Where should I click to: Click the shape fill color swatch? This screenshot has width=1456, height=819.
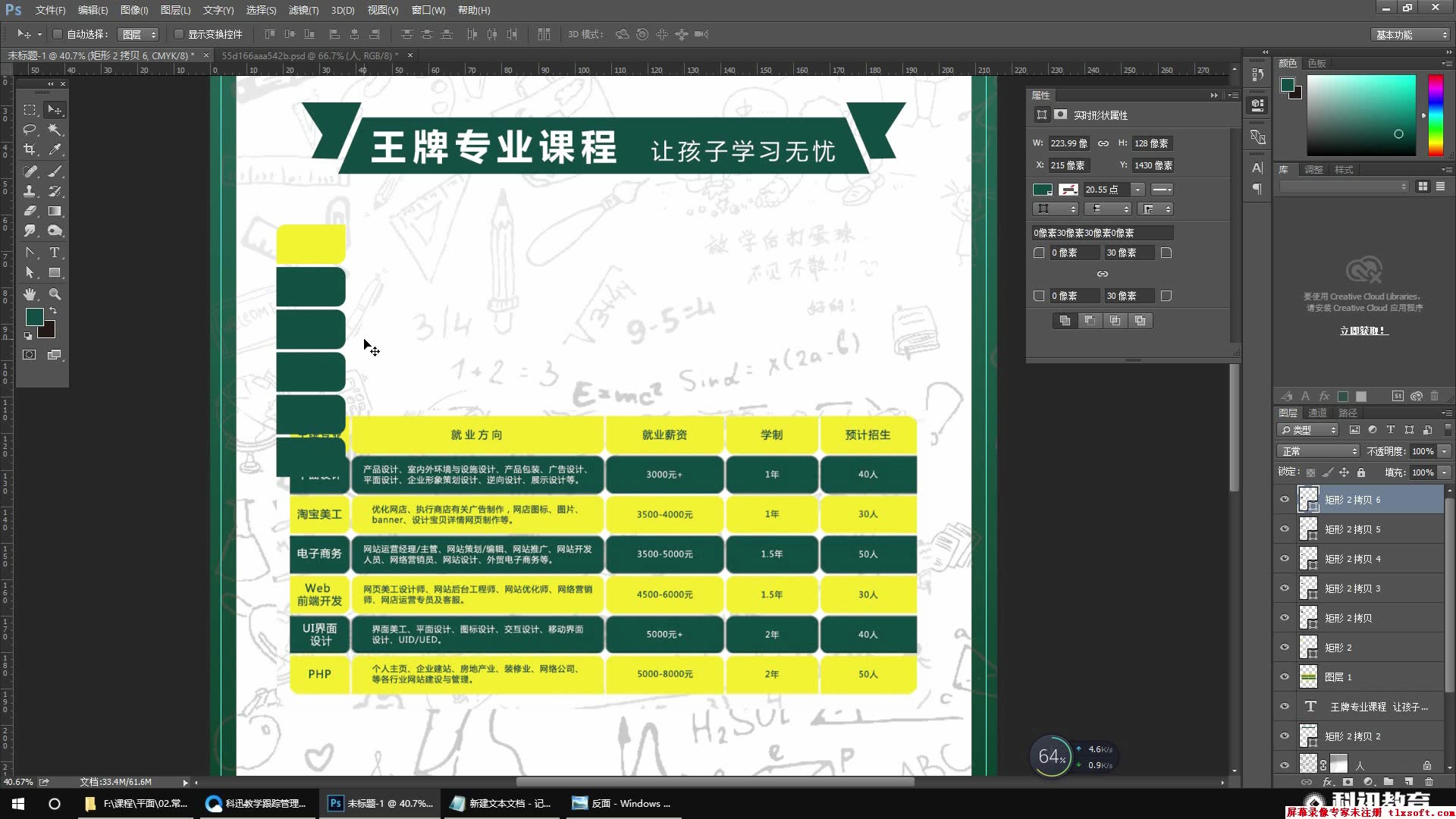pos(1043,190)
